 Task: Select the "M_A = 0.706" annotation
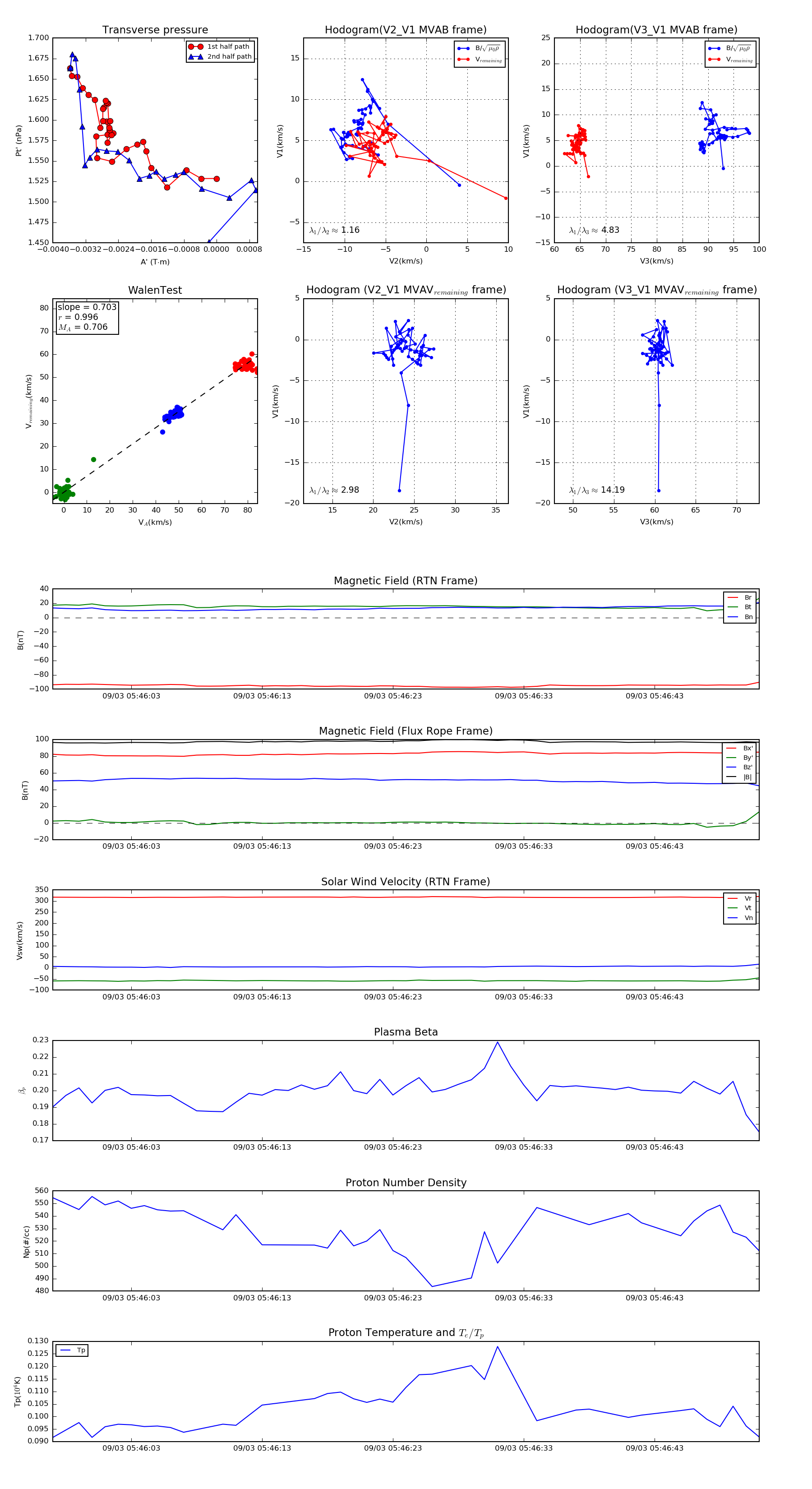tap(83, 327)
